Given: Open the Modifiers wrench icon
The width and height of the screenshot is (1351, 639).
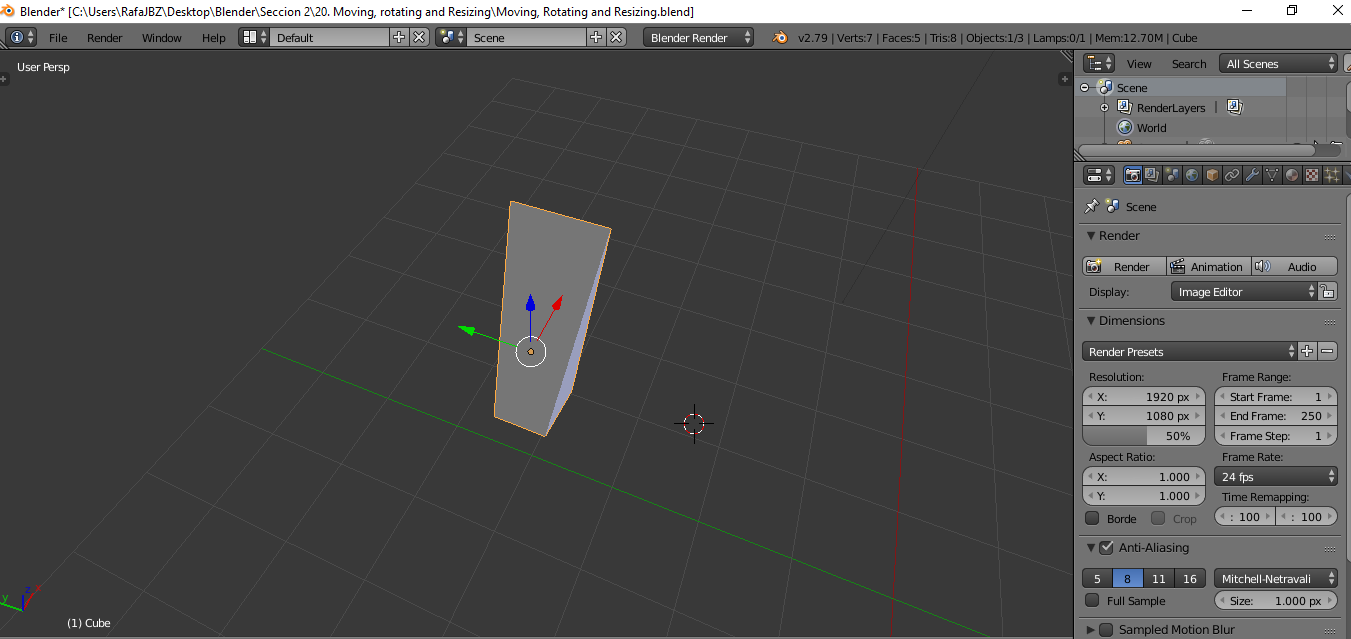Looking at the screenshot, I should tap(1252, 175).
